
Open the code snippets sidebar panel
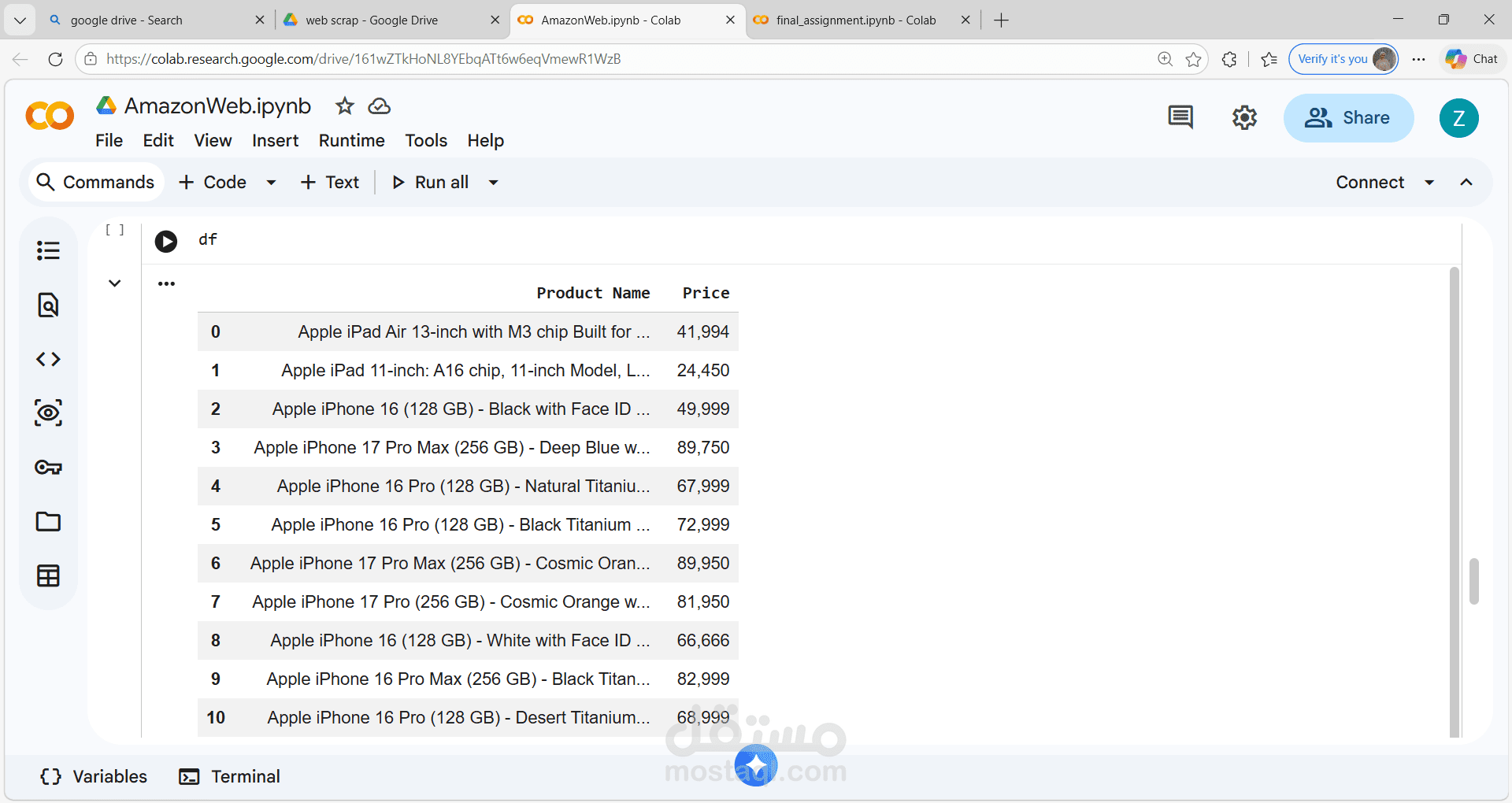[48, 359]
